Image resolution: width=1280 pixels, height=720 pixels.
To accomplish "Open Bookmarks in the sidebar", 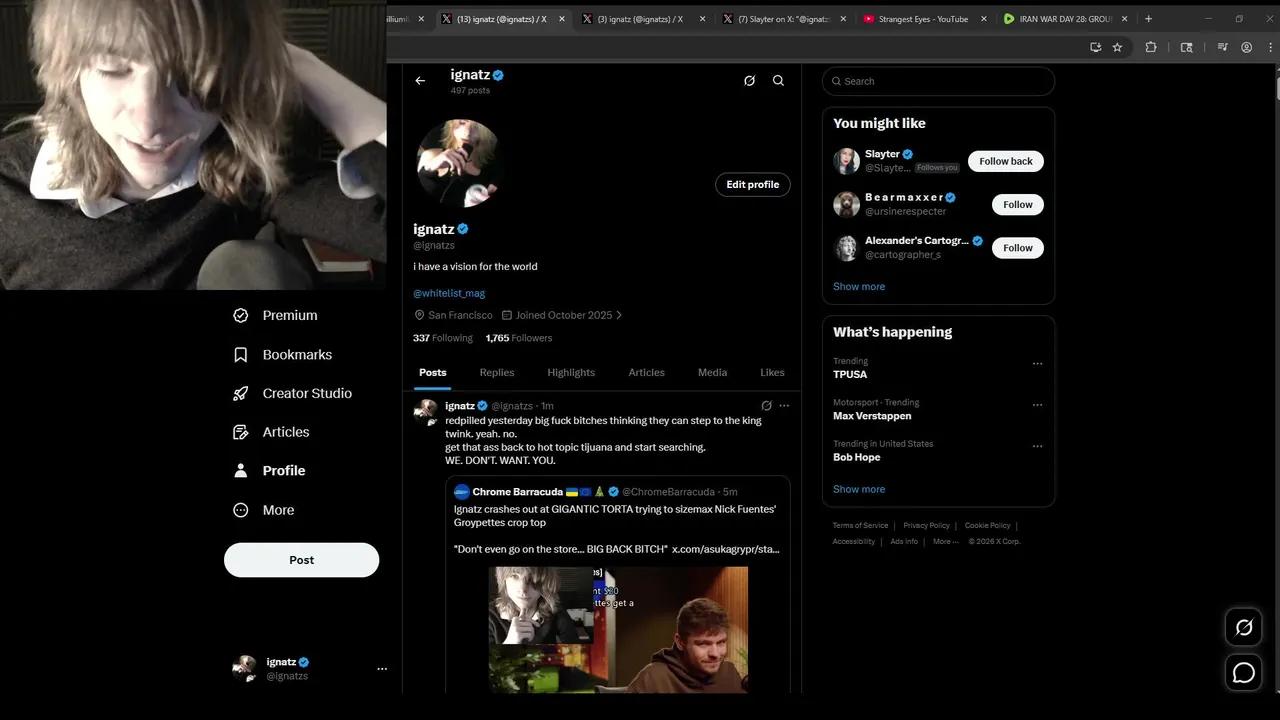I will [x=283, y=355].
